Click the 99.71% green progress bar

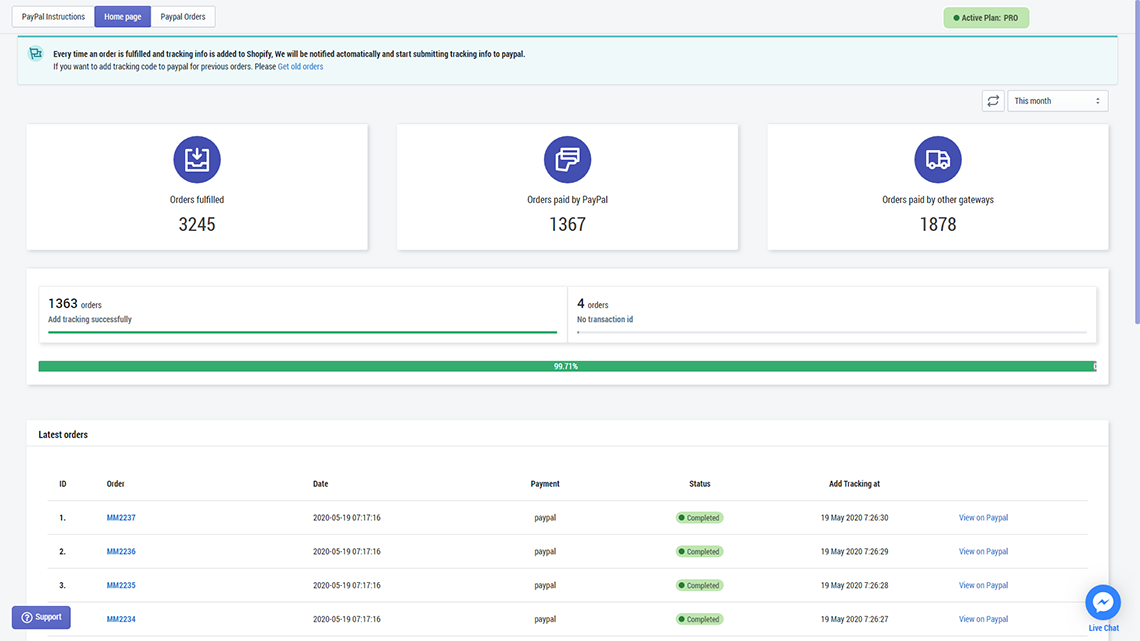click(567, 366)
